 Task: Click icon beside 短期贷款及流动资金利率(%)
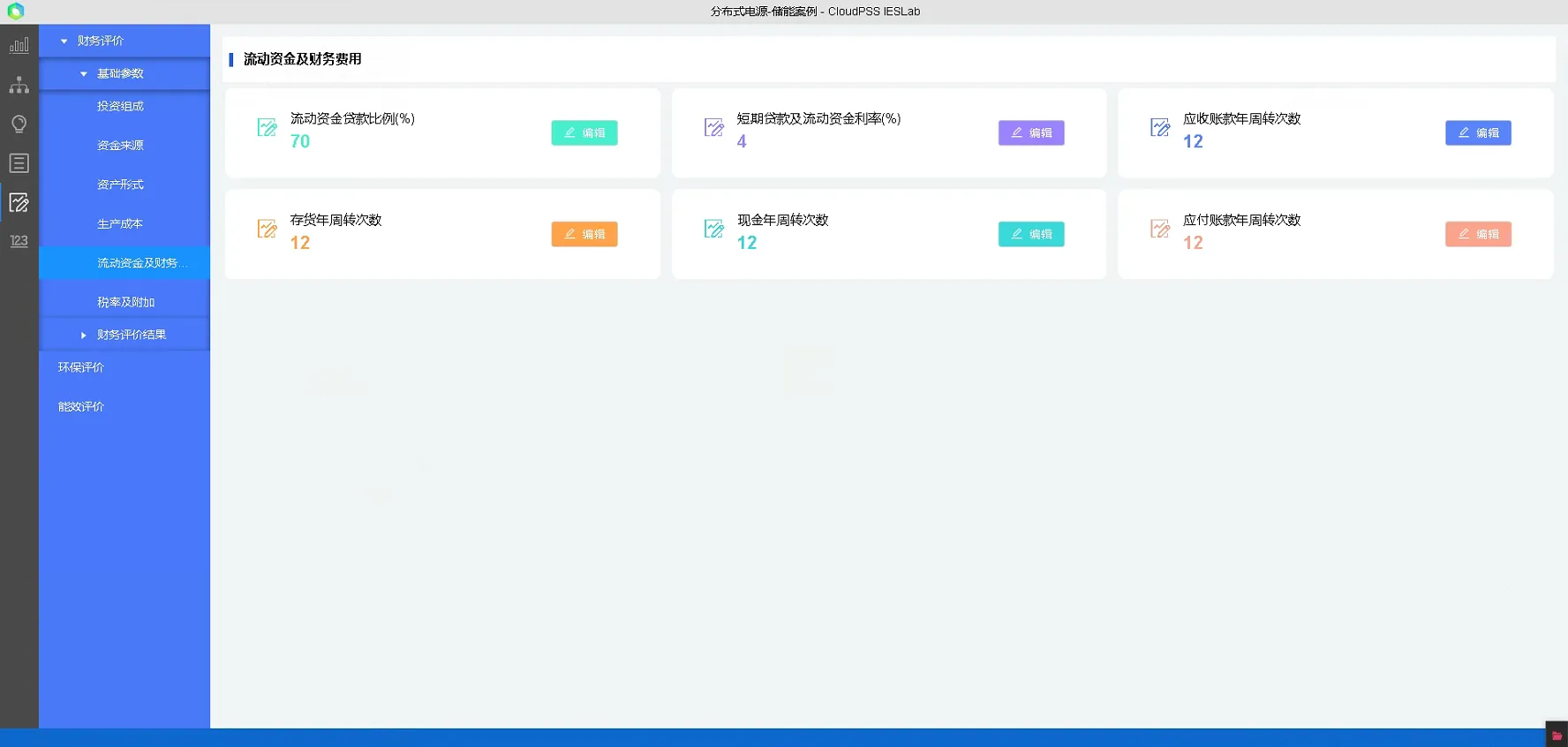713,128
